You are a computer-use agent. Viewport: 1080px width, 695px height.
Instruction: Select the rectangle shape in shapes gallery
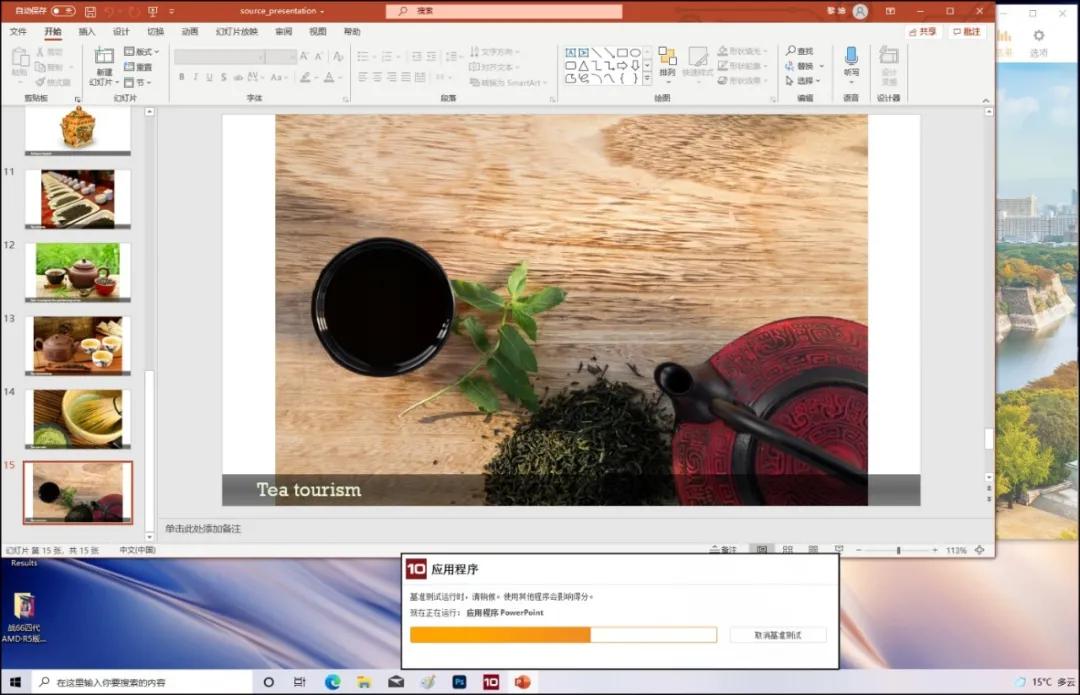pos(622,52)
